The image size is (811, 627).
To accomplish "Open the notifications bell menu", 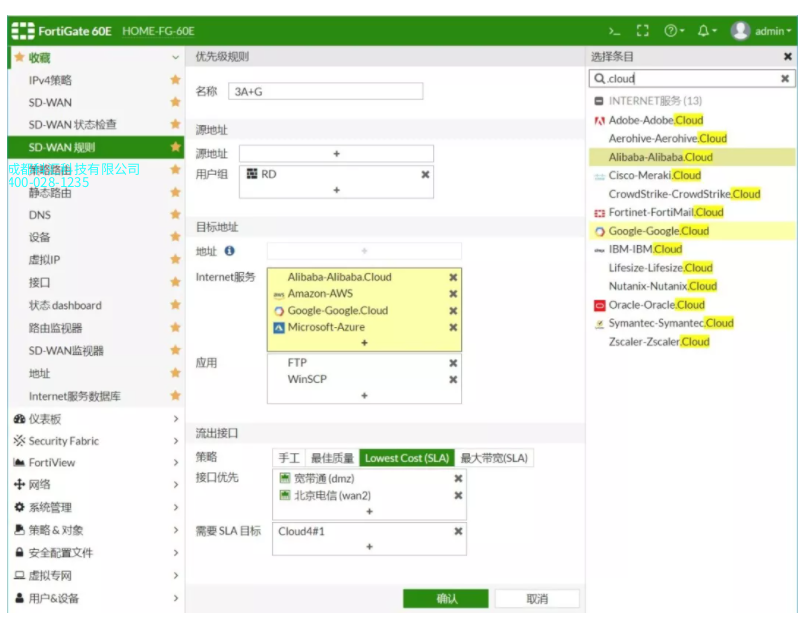I will tap(707, 31).
